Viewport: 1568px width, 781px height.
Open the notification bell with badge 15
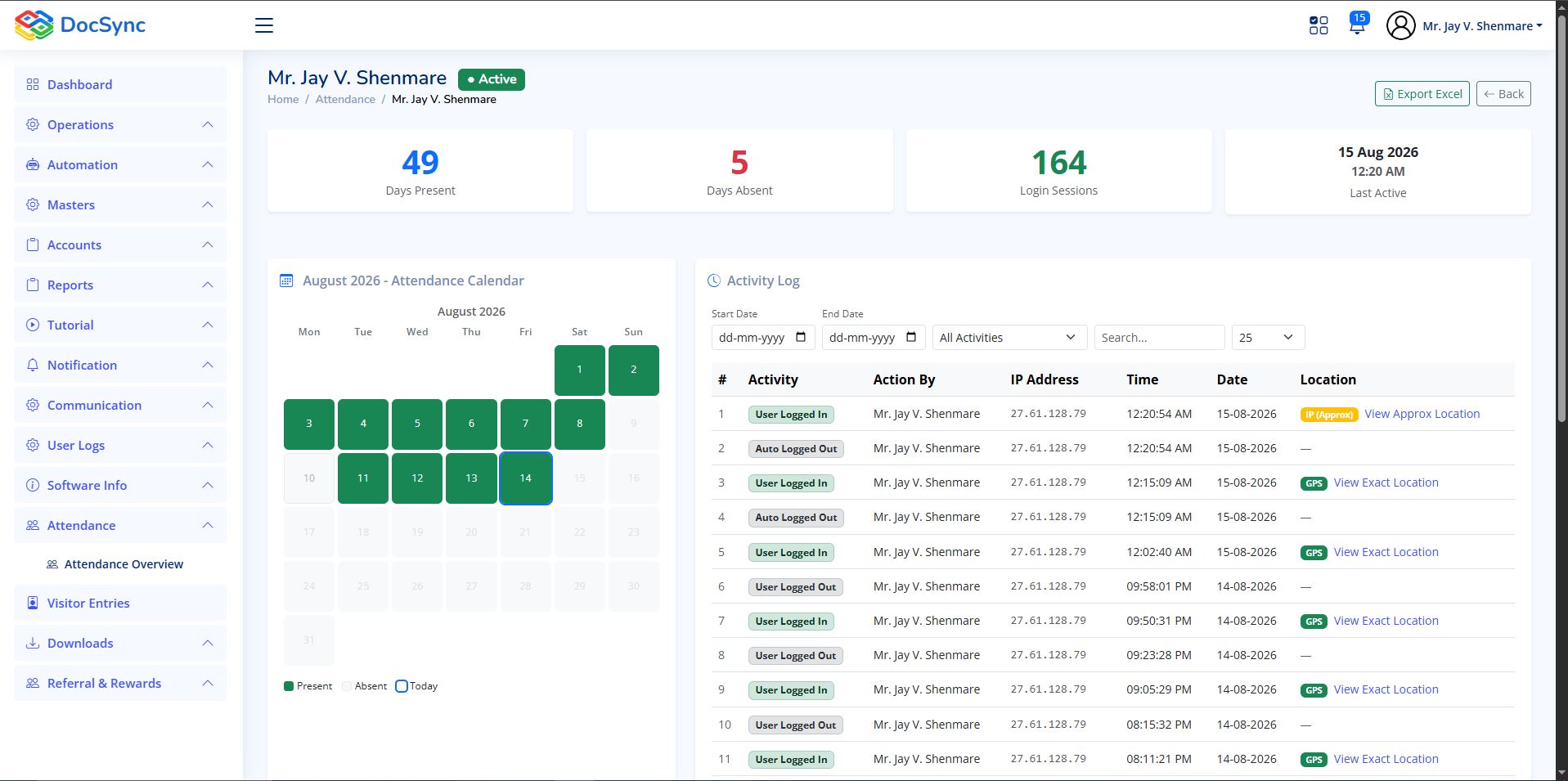click(x=1357, y=25)
